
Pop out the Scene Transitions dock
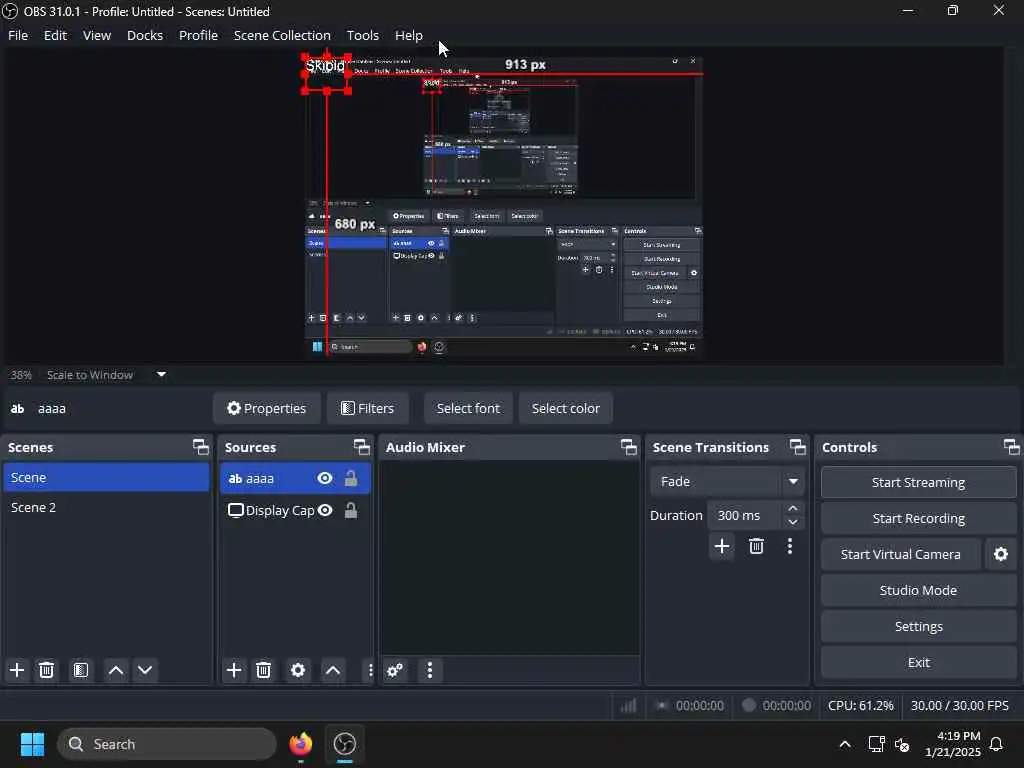click(x=797, y=447)
